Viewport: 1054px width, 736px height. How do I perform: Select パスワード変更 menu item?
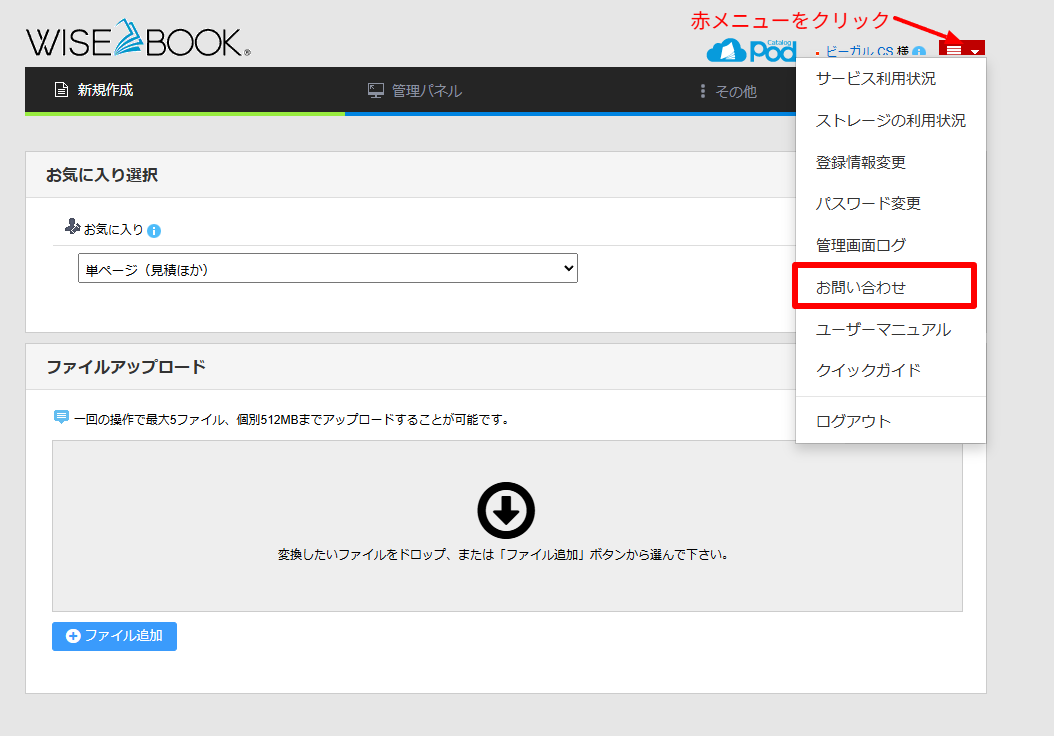pyautogui.click(x=868, y=203)
